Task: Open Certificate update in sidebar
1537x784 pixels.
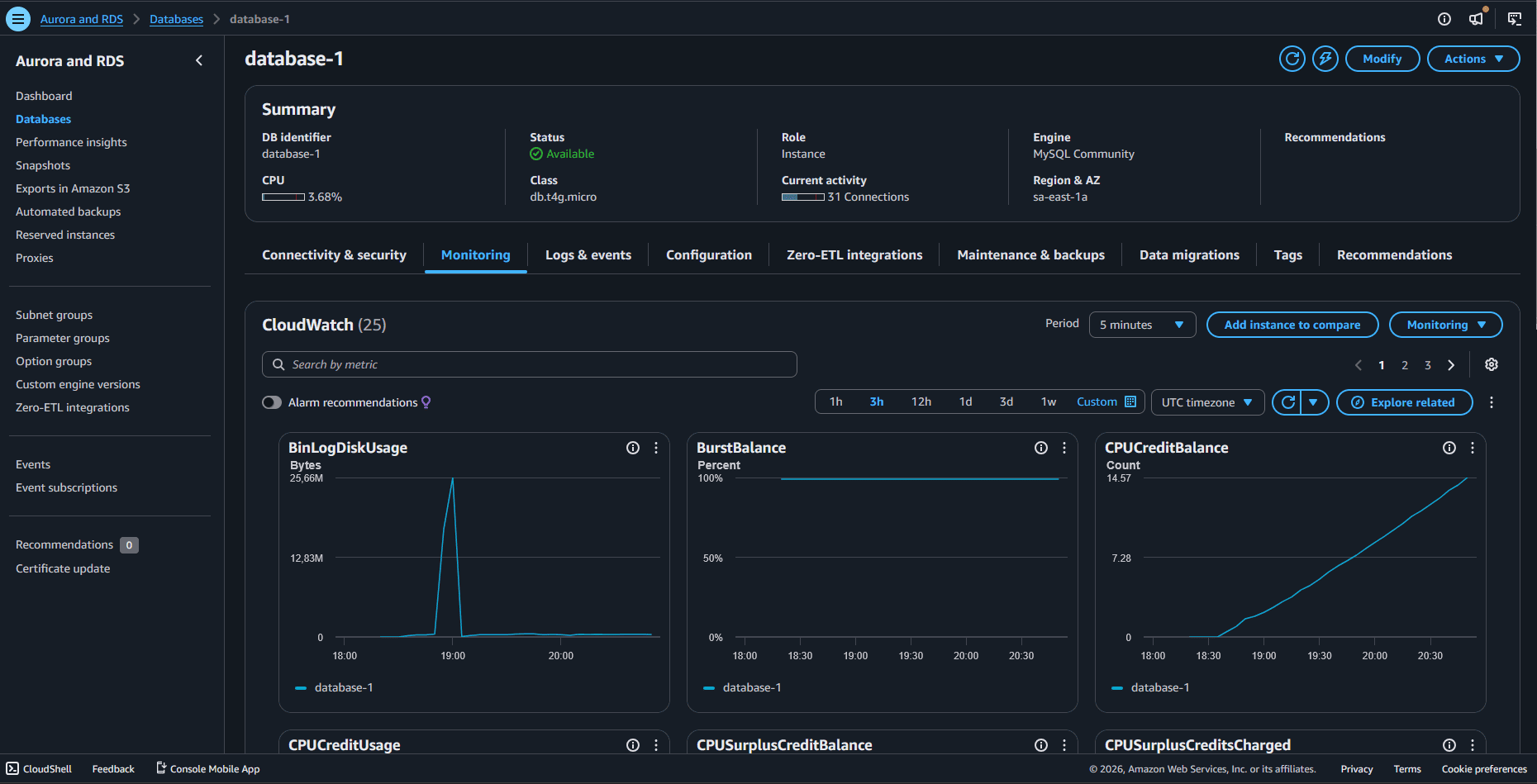Action: (x=63, y=568)
